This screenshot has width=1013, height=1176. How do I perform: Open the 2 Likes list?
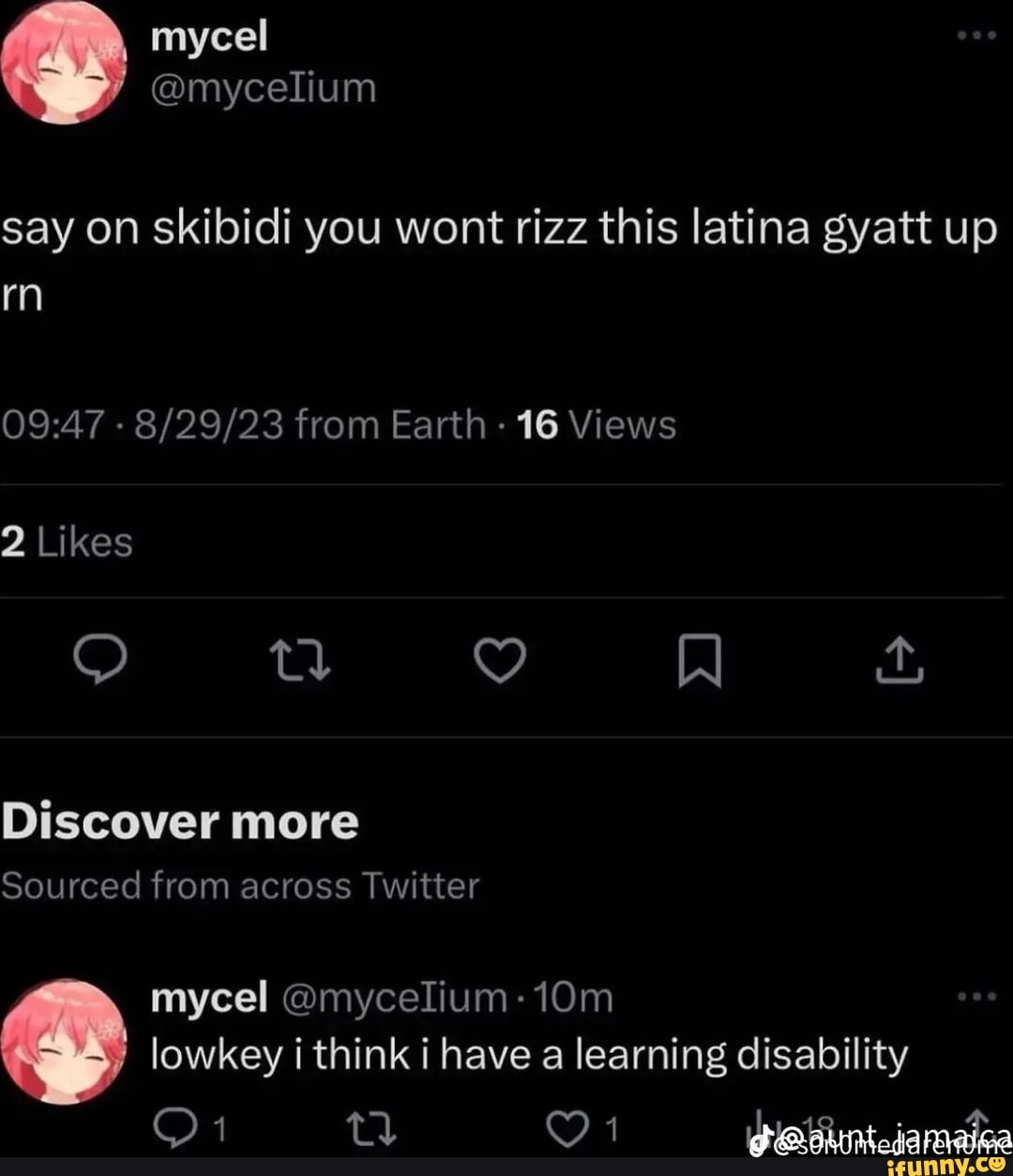(67, 542)
